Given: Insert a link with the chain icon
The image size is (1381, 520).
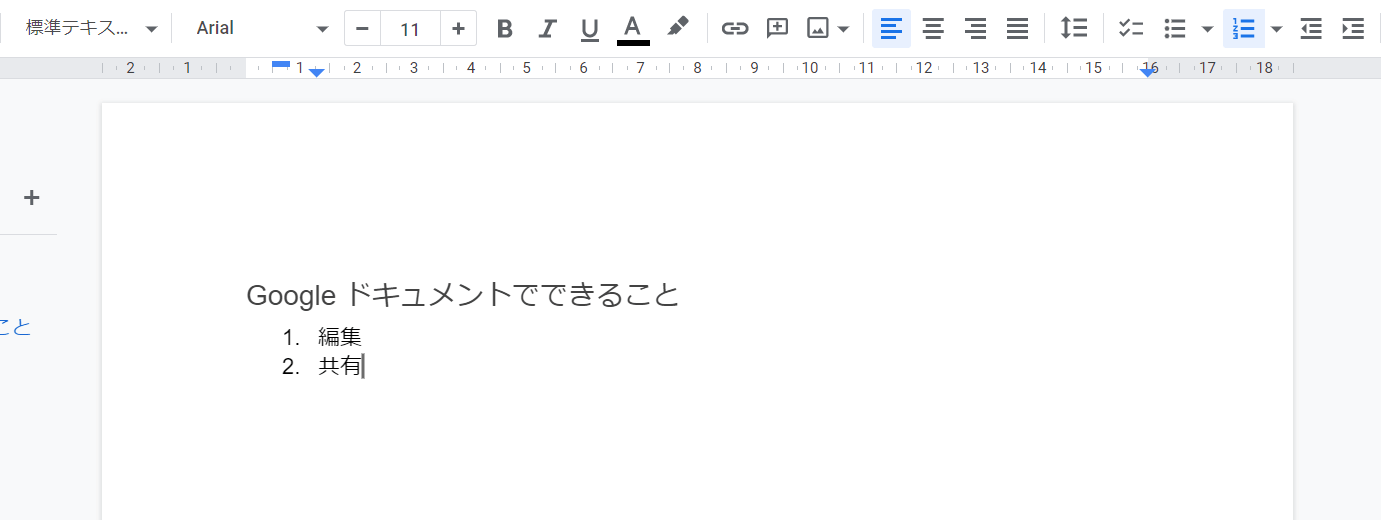Looking at the screenshot, I should [x=735, y=29].
